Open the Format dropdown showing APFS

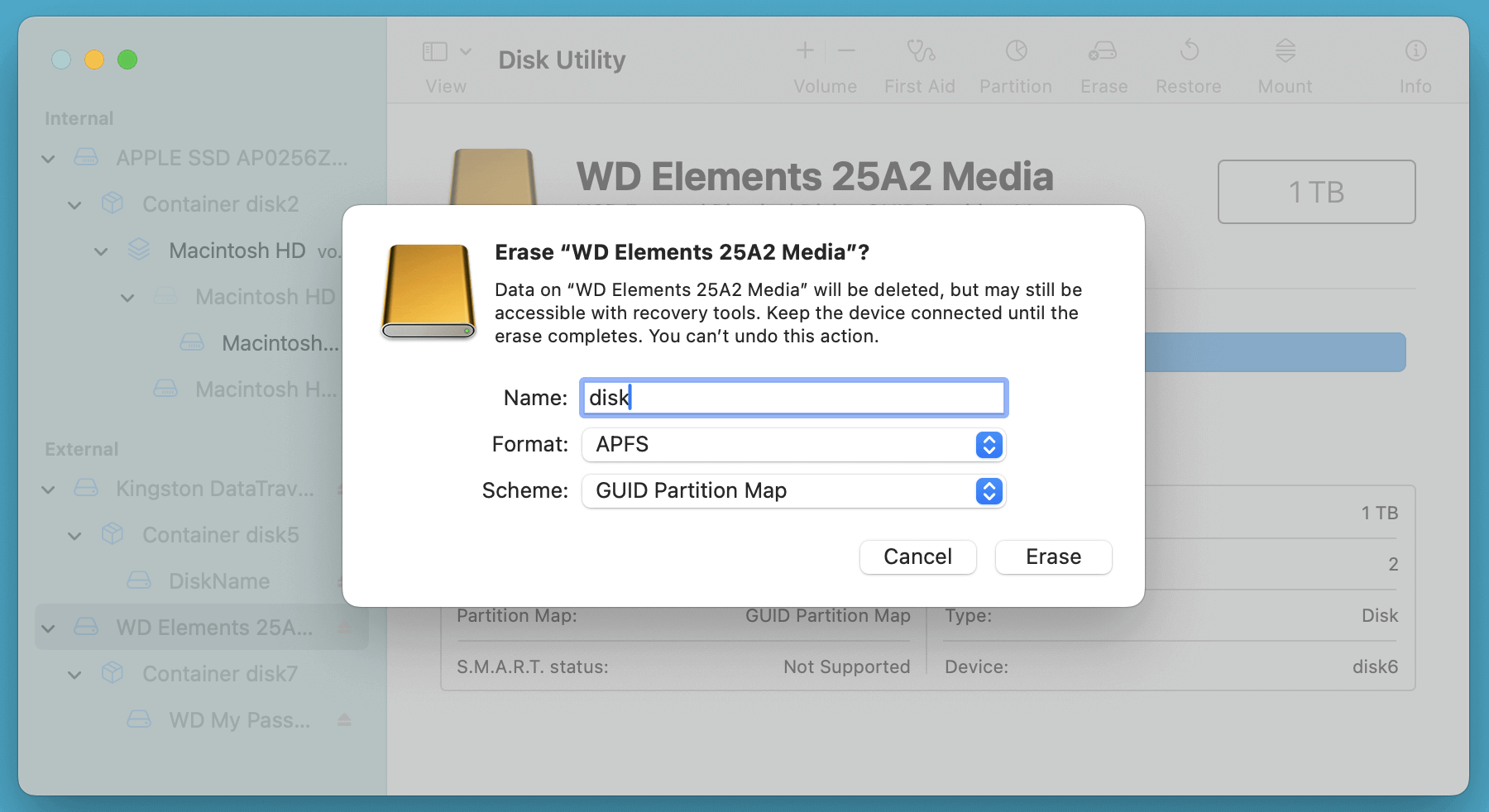(x=792, y=445)
